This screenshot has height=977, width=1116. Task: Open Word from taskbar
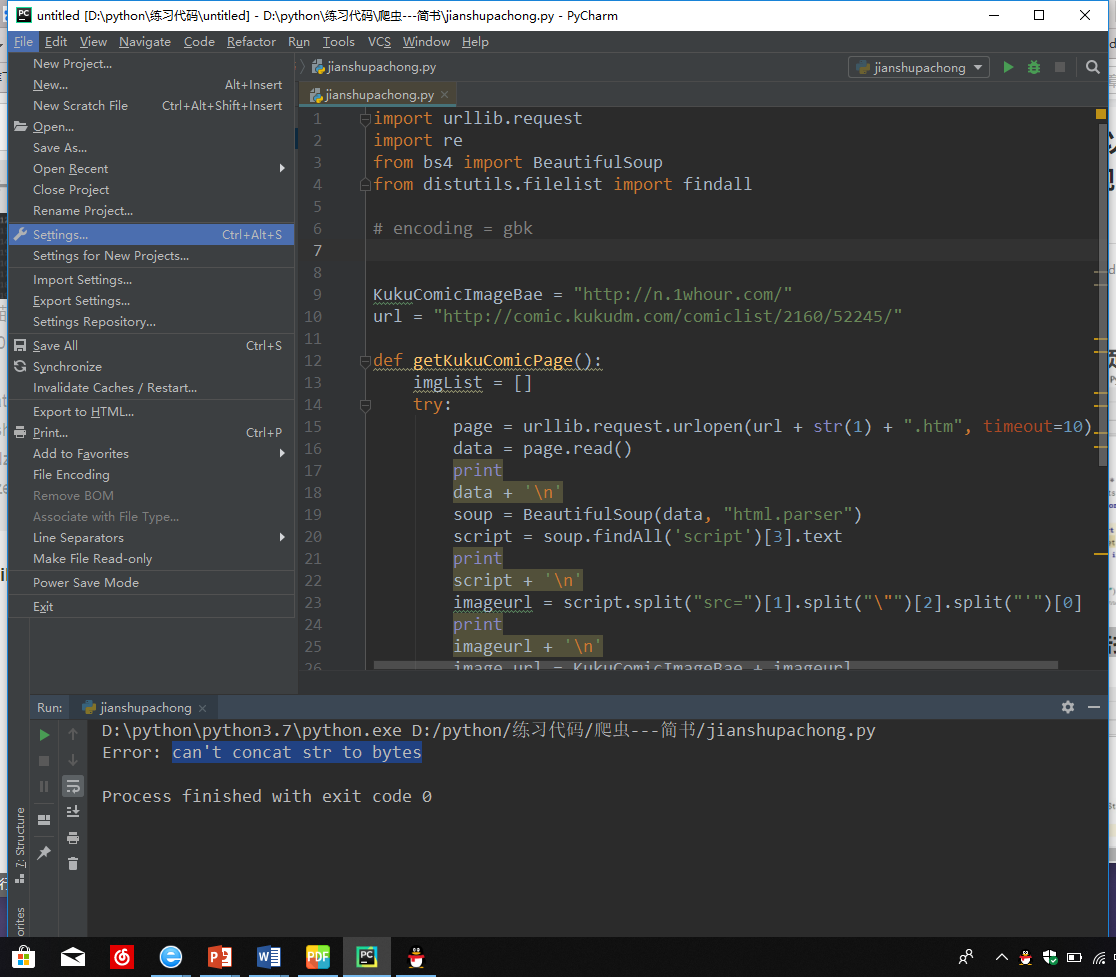[x=268, y=957]
